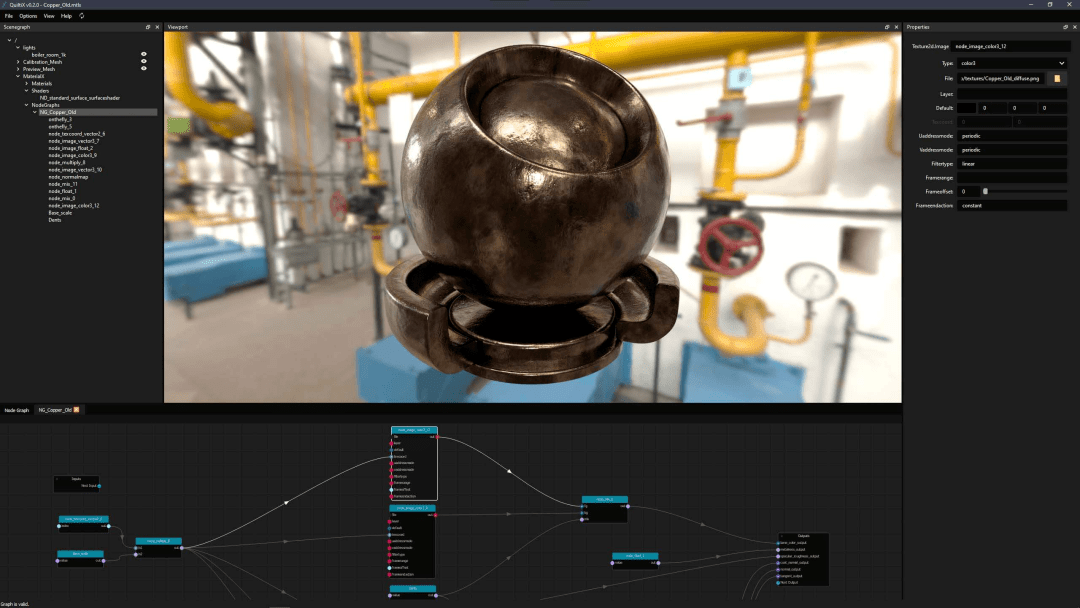Hide the Preview_Mesh using its eye toggle
The image size is (1080, 608).
(144, 67)
